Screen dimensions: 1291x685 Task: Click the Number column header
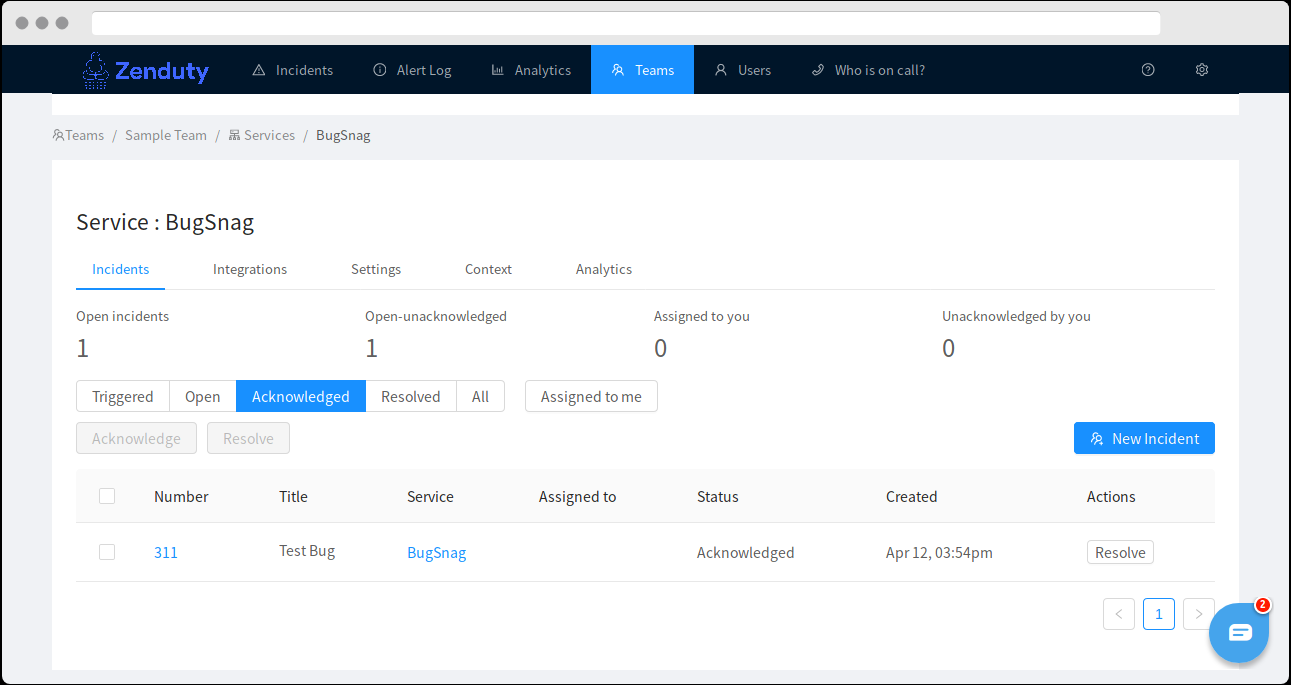(181, 496)
